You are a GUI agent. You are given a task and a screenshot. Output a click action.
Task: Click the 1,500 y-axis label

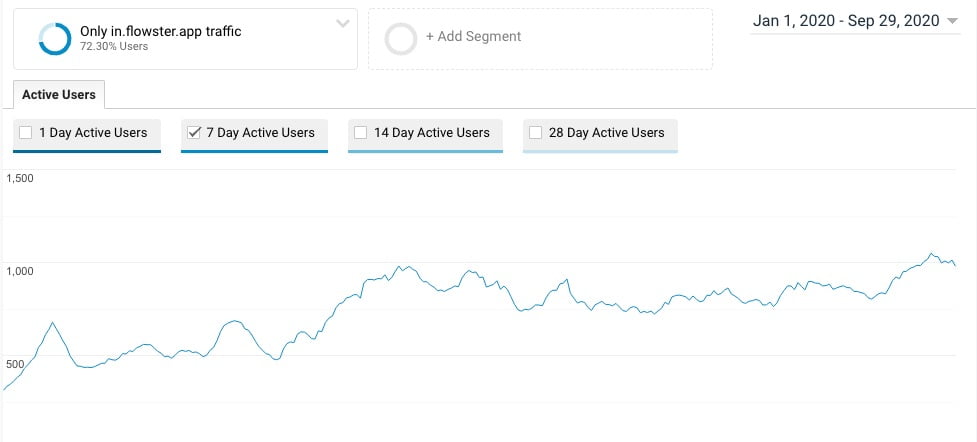pyautogui.click(x=19, y=178)
